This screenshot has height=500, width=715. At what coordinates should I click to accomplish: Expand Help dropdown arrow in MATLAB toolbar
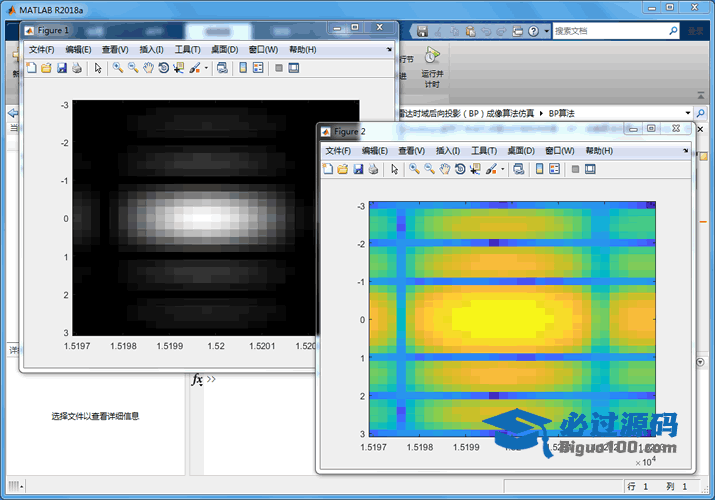(546, 31)
